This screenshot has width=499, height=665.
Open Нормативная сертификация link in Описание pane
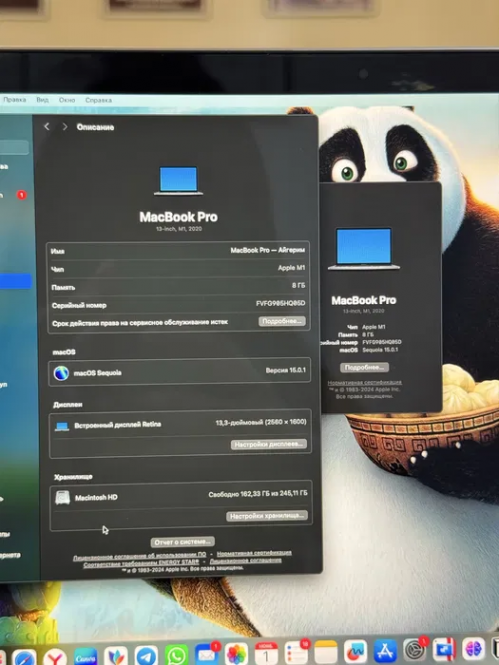254,553
